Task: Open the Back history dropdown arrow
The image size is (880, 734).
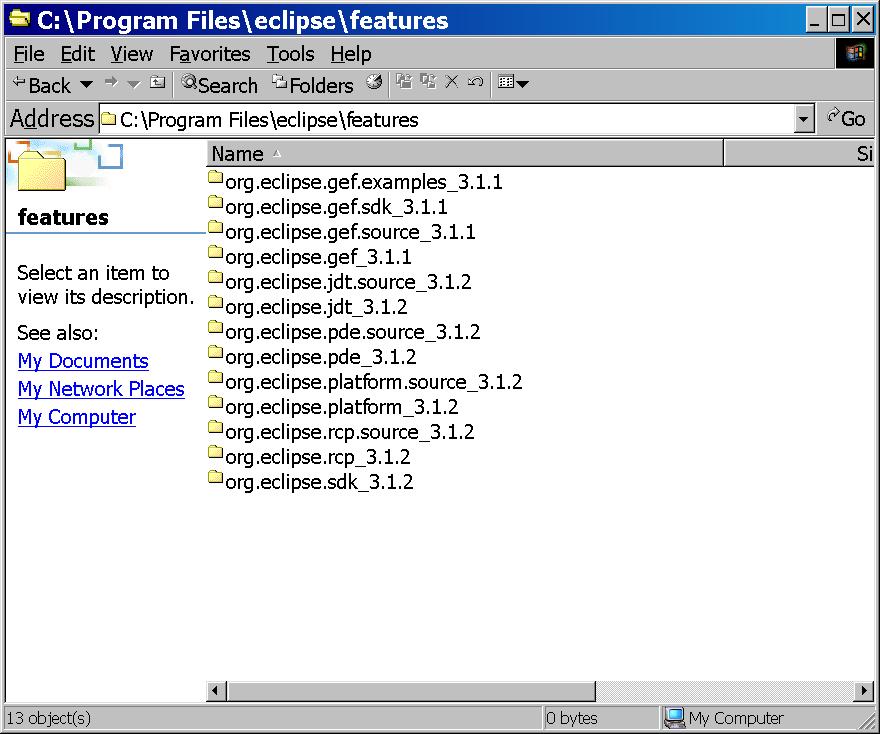Action: pos(86,85)
